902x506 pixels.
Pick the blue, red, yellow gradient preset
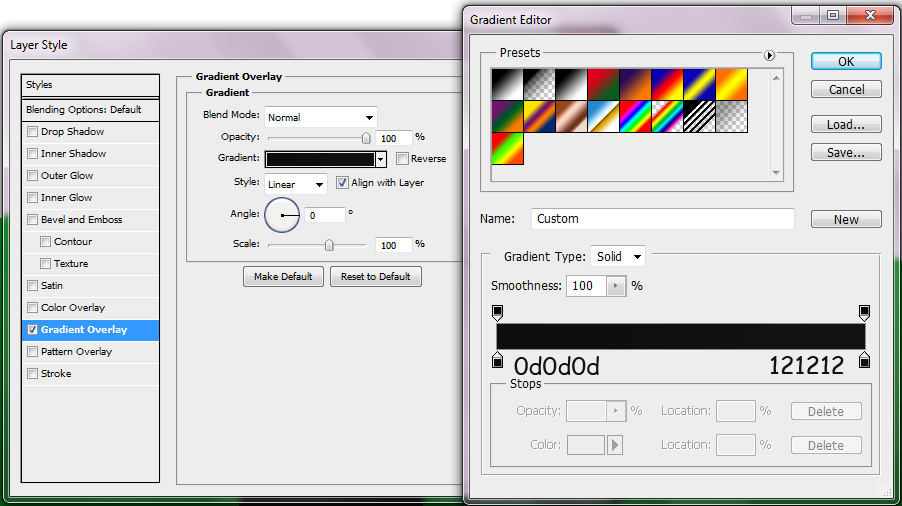(668, 85)
